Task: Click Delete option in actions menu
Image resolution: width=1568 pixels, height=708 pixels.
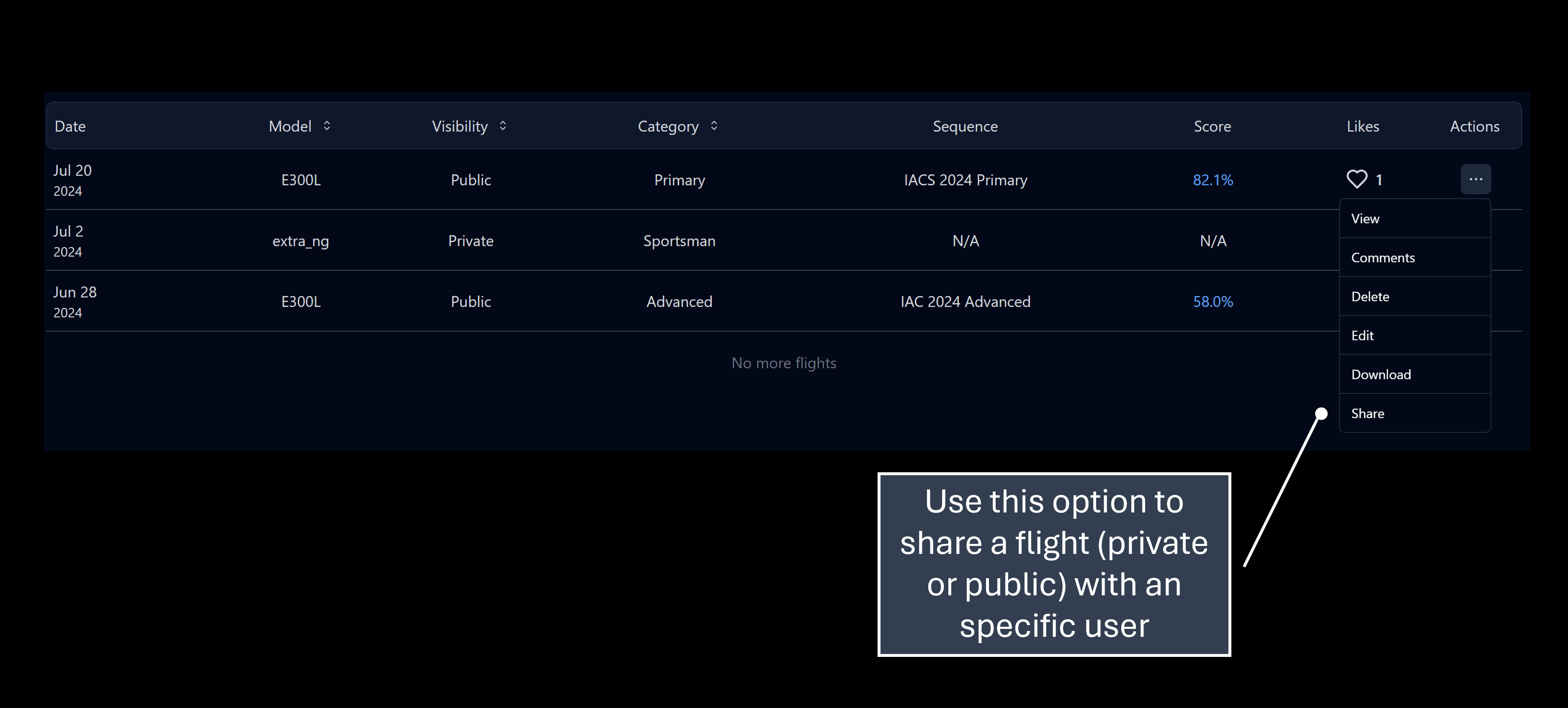Action: (x=1371, y=296)
